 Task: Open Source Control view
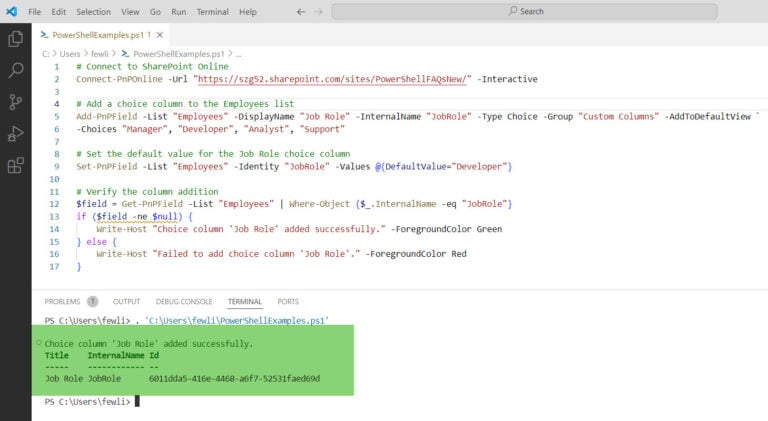pyautogui.click(x=16, y=102)
